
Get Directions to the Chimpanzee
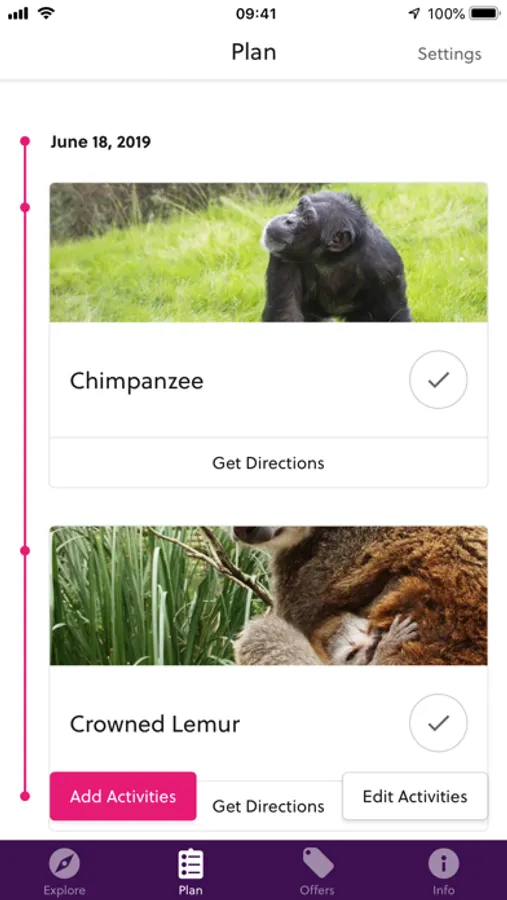coord(269,463)
